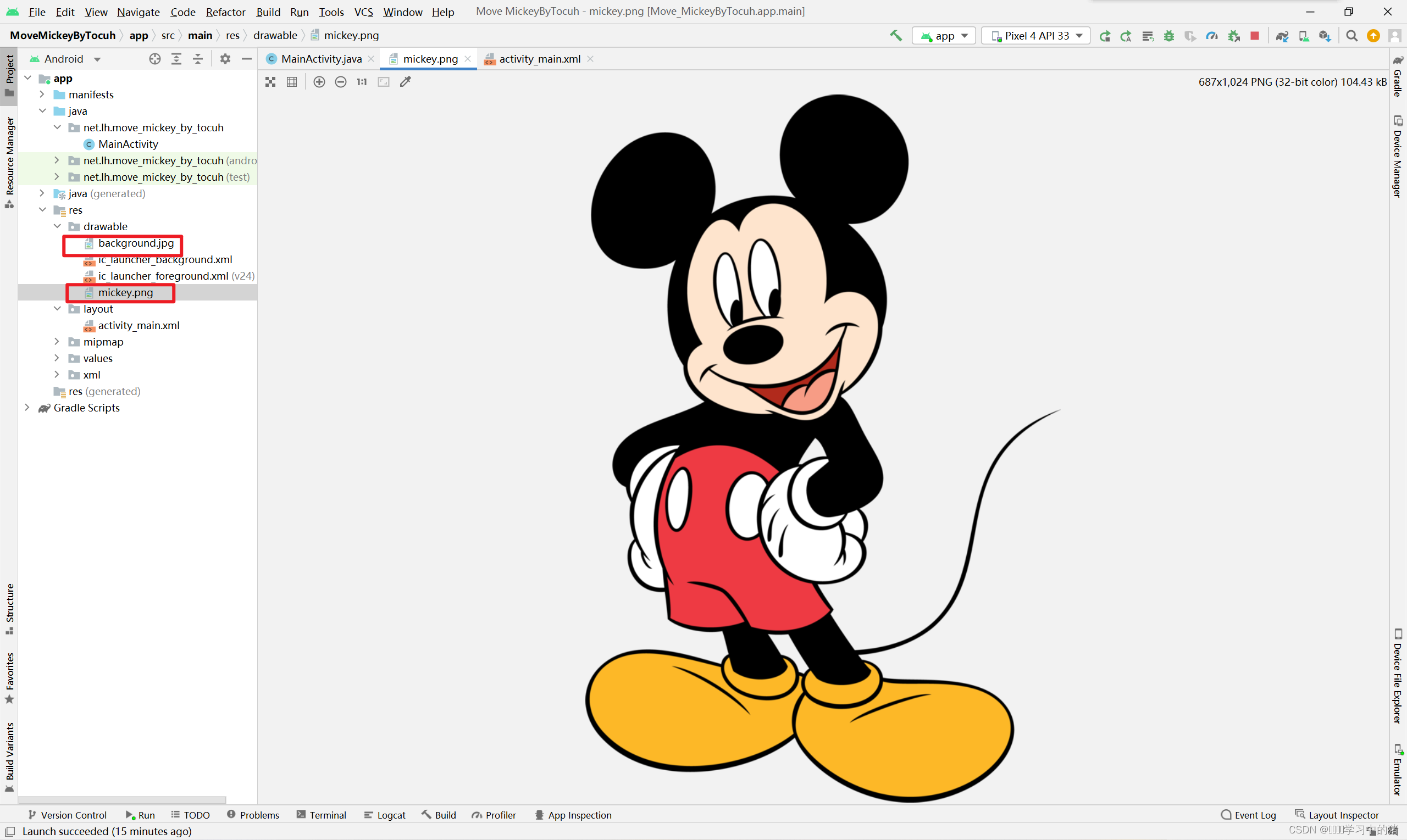Select background.jpg in drawable
This screenshot has width=1407, height=840.
pyautogui.click(x=136, y=243)
